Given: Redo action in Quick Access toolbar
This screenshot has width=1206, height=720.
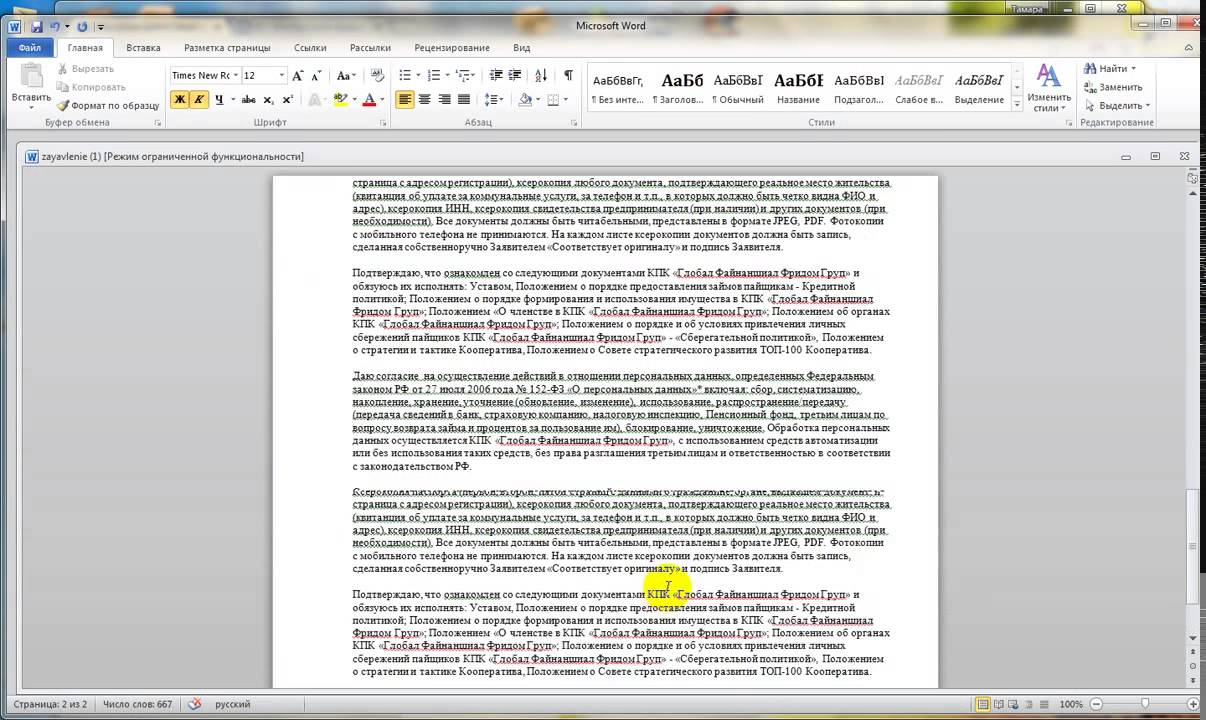Looking at the screenshot, I should click(x=82, y=26).
